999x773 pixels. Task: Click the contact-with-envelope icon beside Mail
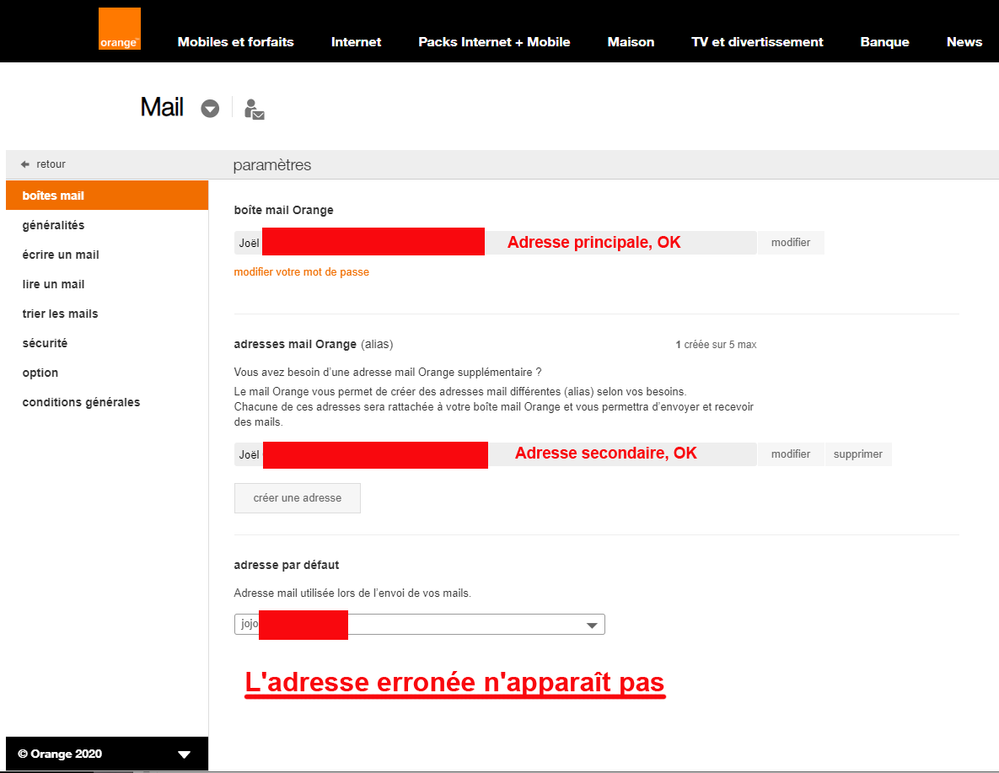tap(253, 110)
